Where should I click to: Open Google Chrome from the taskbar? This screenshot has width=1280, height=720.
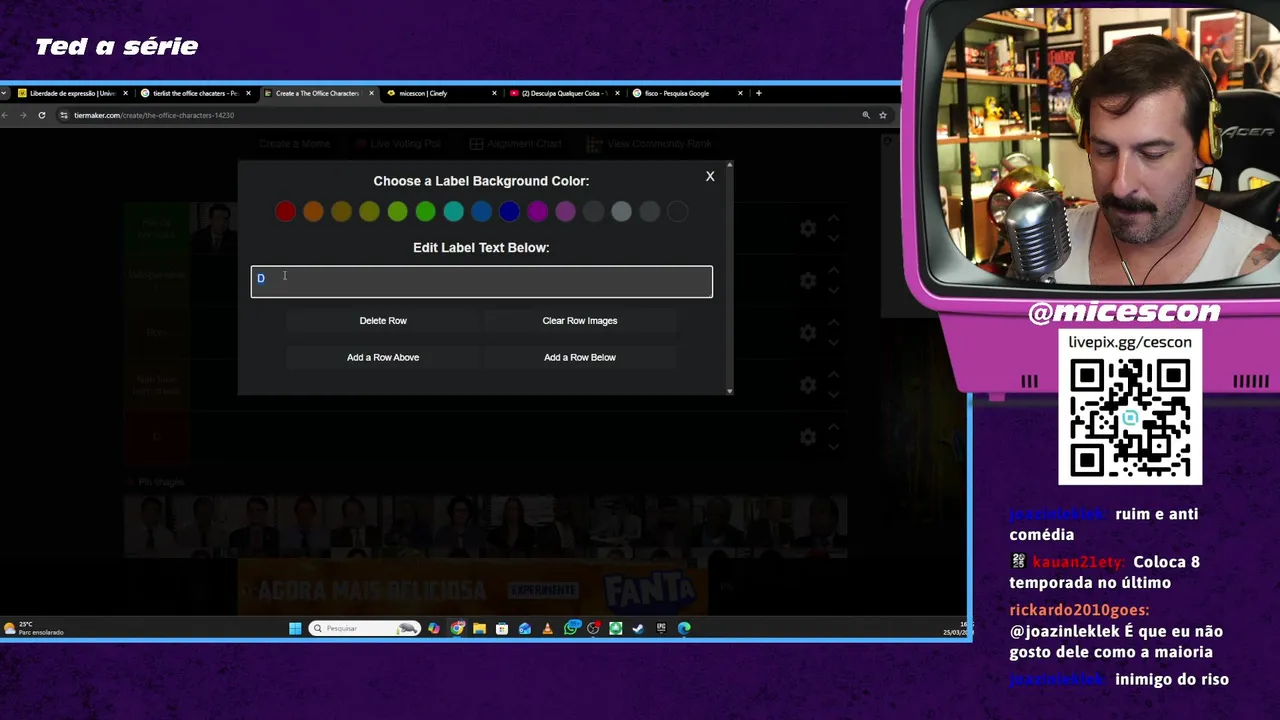tap(457, 628)
